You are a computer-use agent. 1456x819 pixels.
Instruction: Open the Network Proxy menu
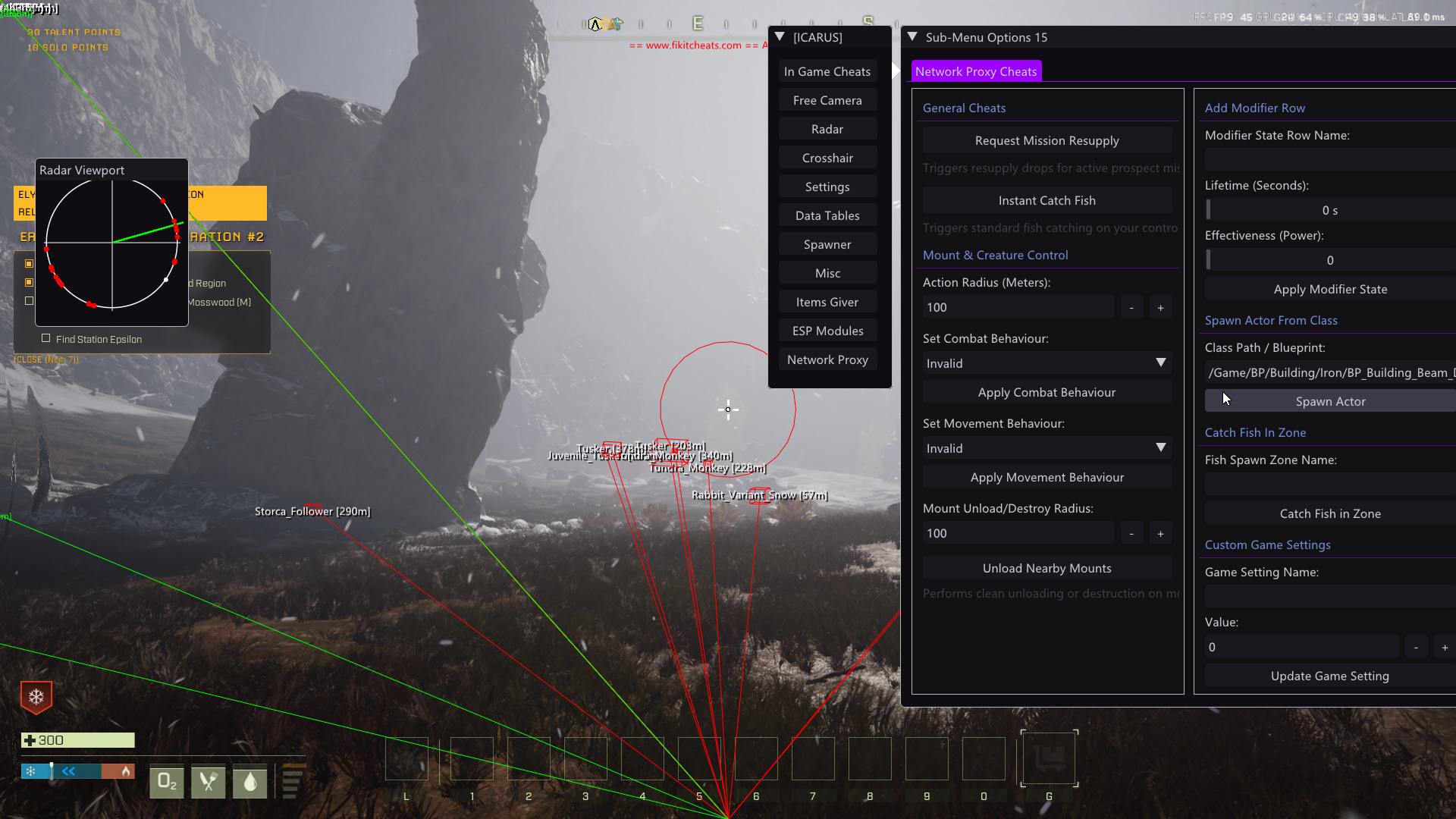[x=827, y=359]
